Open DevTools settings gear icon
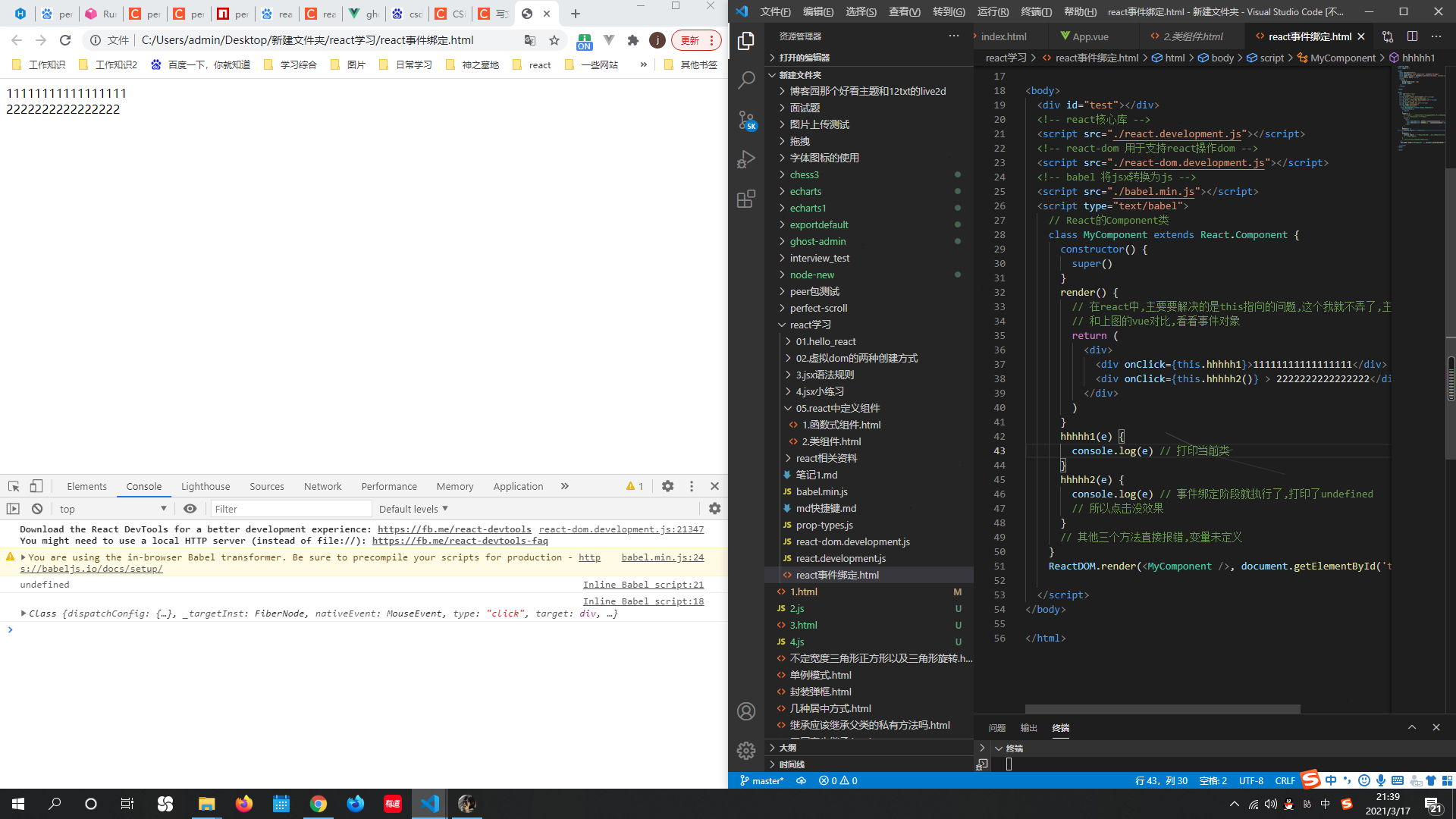 (667, 486)
